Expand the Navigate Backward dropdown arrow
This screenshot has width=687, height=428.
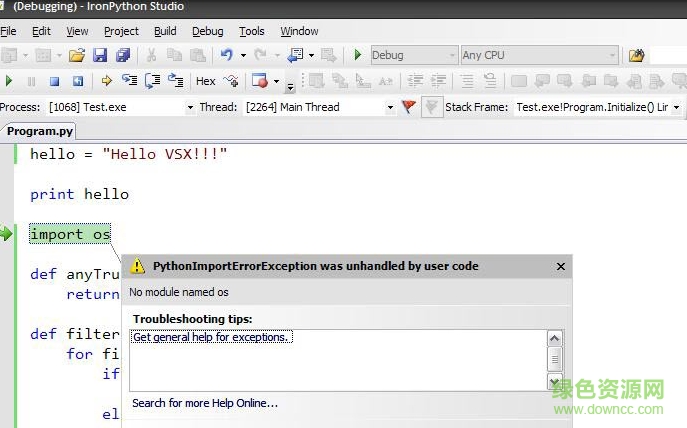[x=311, y=56]
